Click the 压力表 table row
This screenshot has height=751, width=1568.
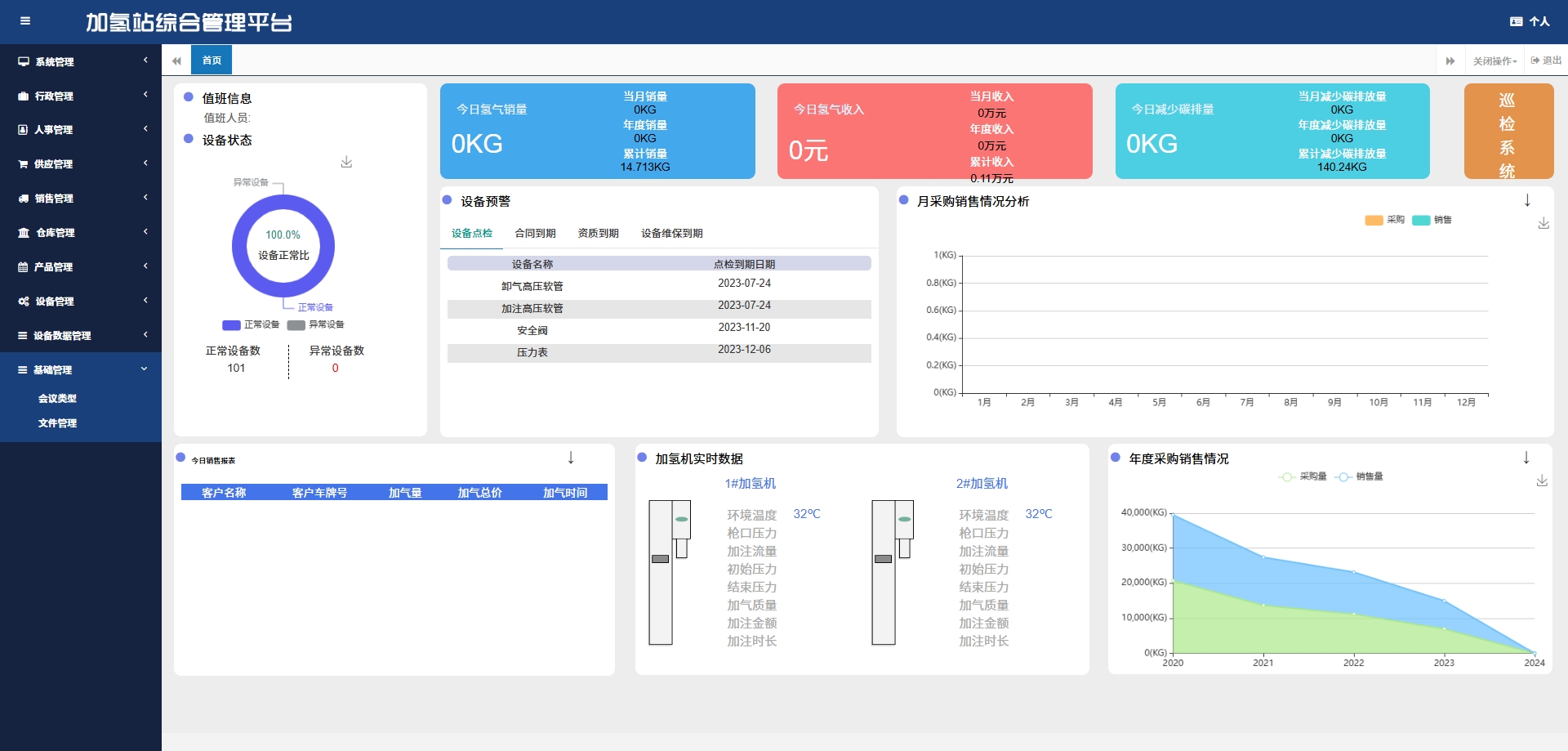pos(659,352)
